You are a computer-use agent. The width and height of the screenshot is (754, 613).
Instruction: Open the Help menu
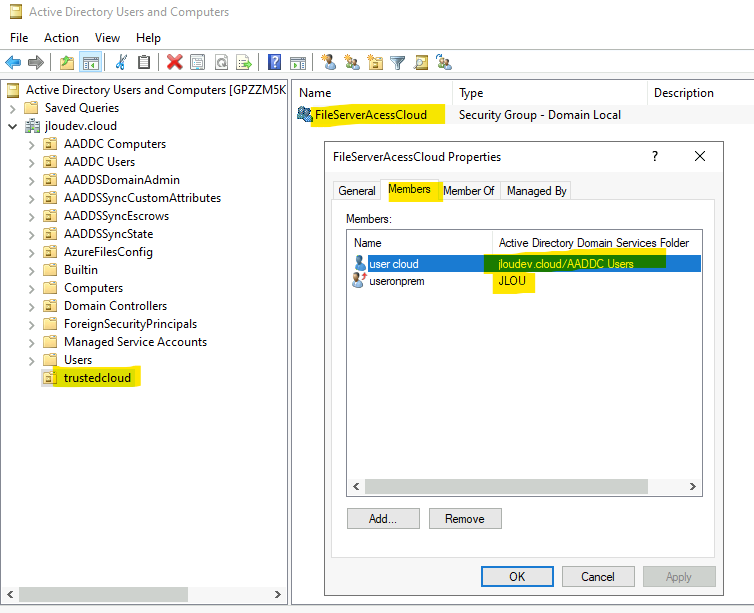[x=148, y=38]
